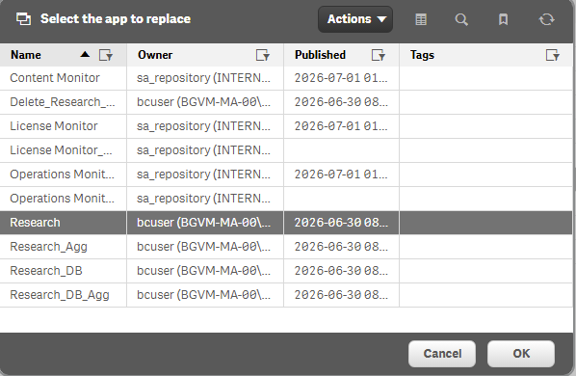Click the search magnifier icon
Screen dimensions: 576x376
(x=461, y=19)
